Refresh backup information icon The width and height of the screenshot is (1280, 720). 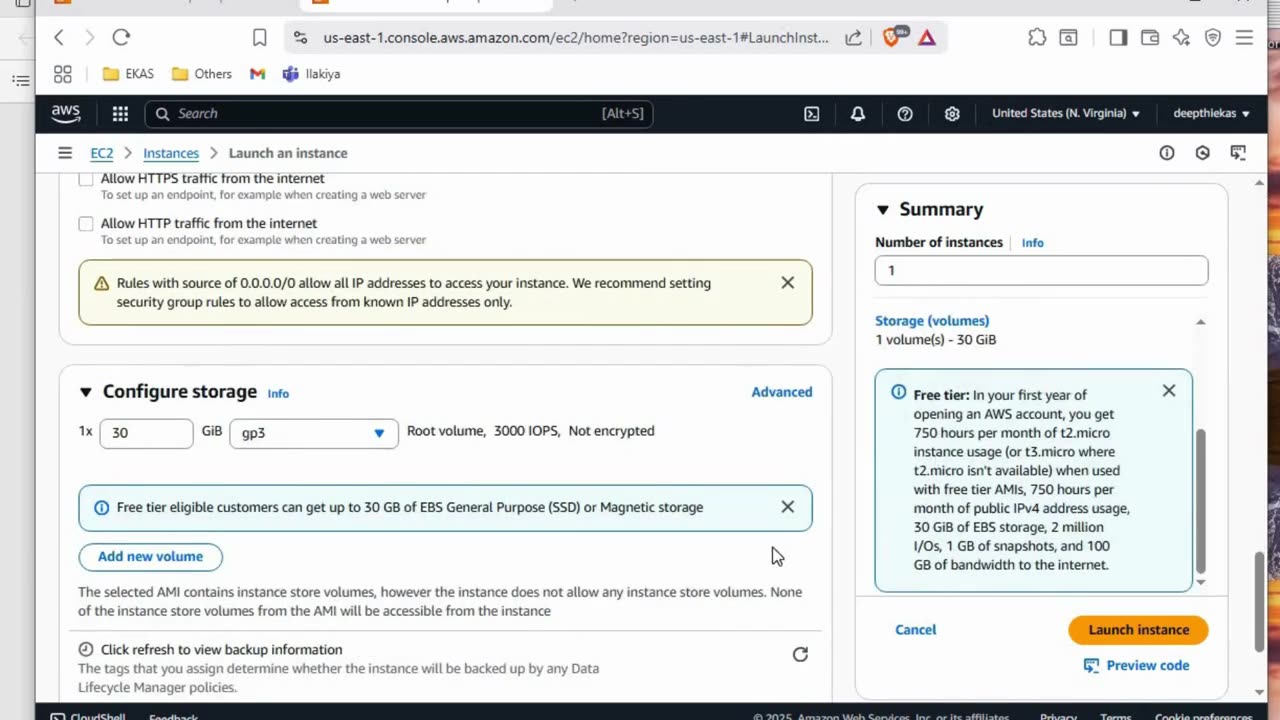click(800, 655)
